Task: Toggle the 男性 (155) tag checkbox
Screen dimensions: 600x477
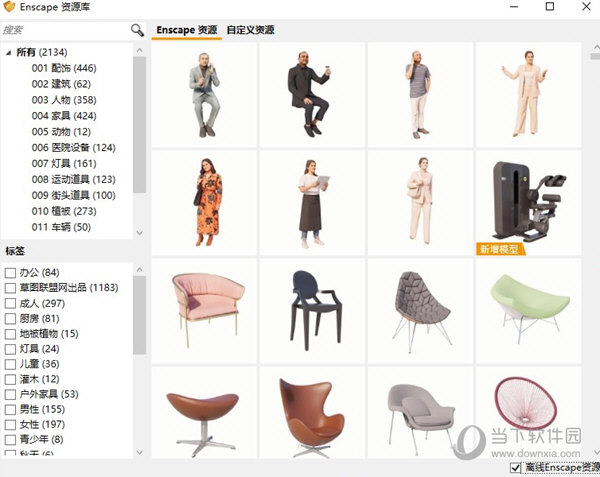Action: point(10,409)
